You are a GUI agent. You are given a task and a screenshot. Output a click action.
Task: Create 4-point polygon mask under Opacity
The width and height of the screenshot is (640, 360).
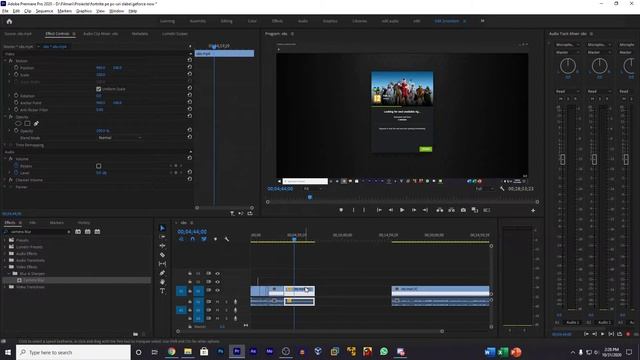[x=27, y=123]
